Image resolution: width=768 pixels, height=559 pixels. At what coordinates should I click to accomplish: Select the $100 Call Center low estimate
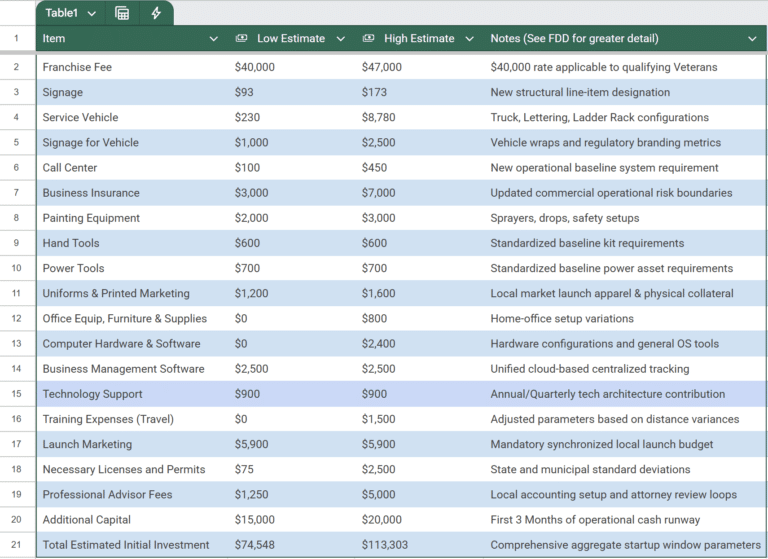point(292,168)
